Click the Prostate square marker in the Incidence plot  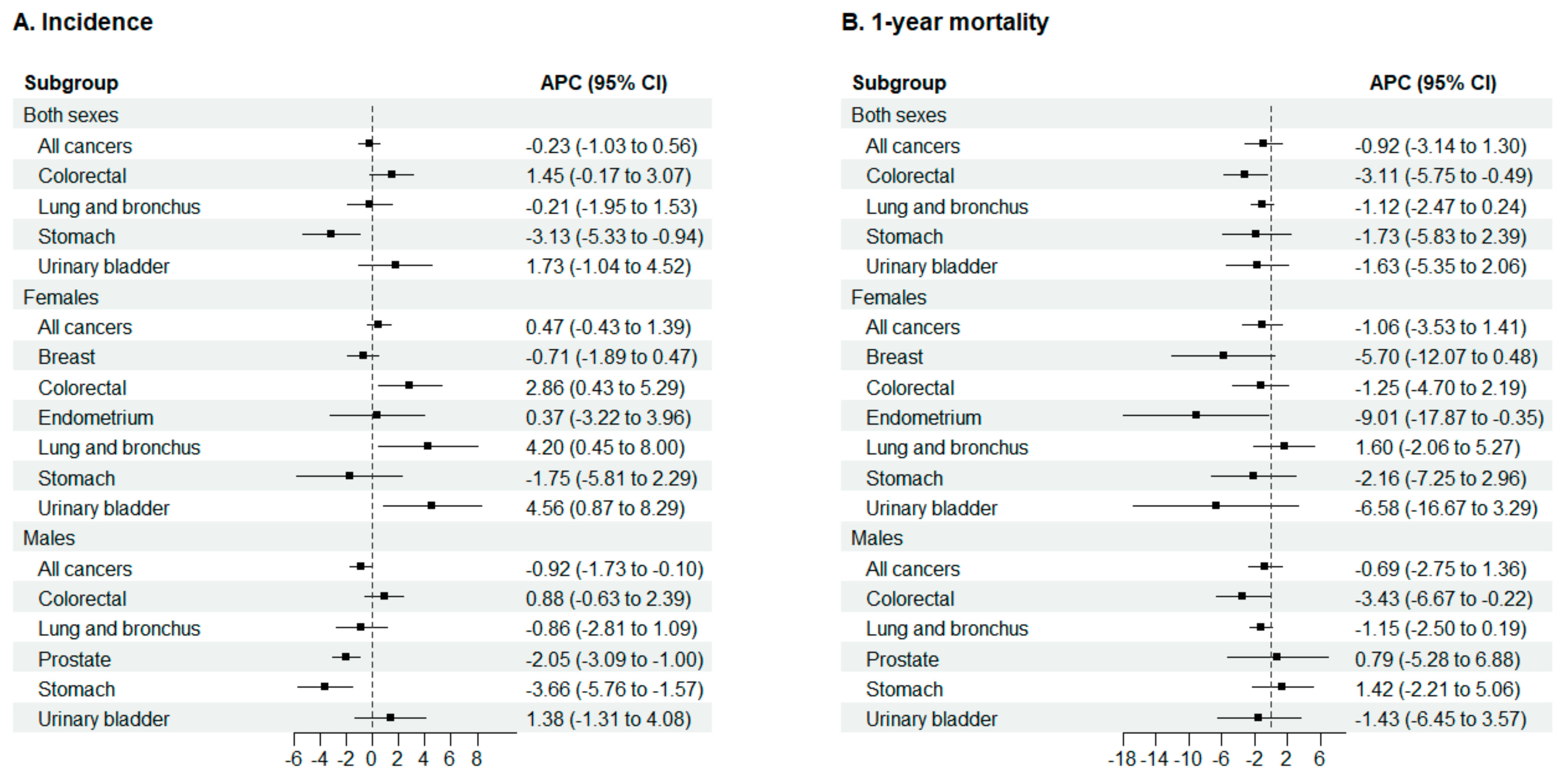[346, 657]
